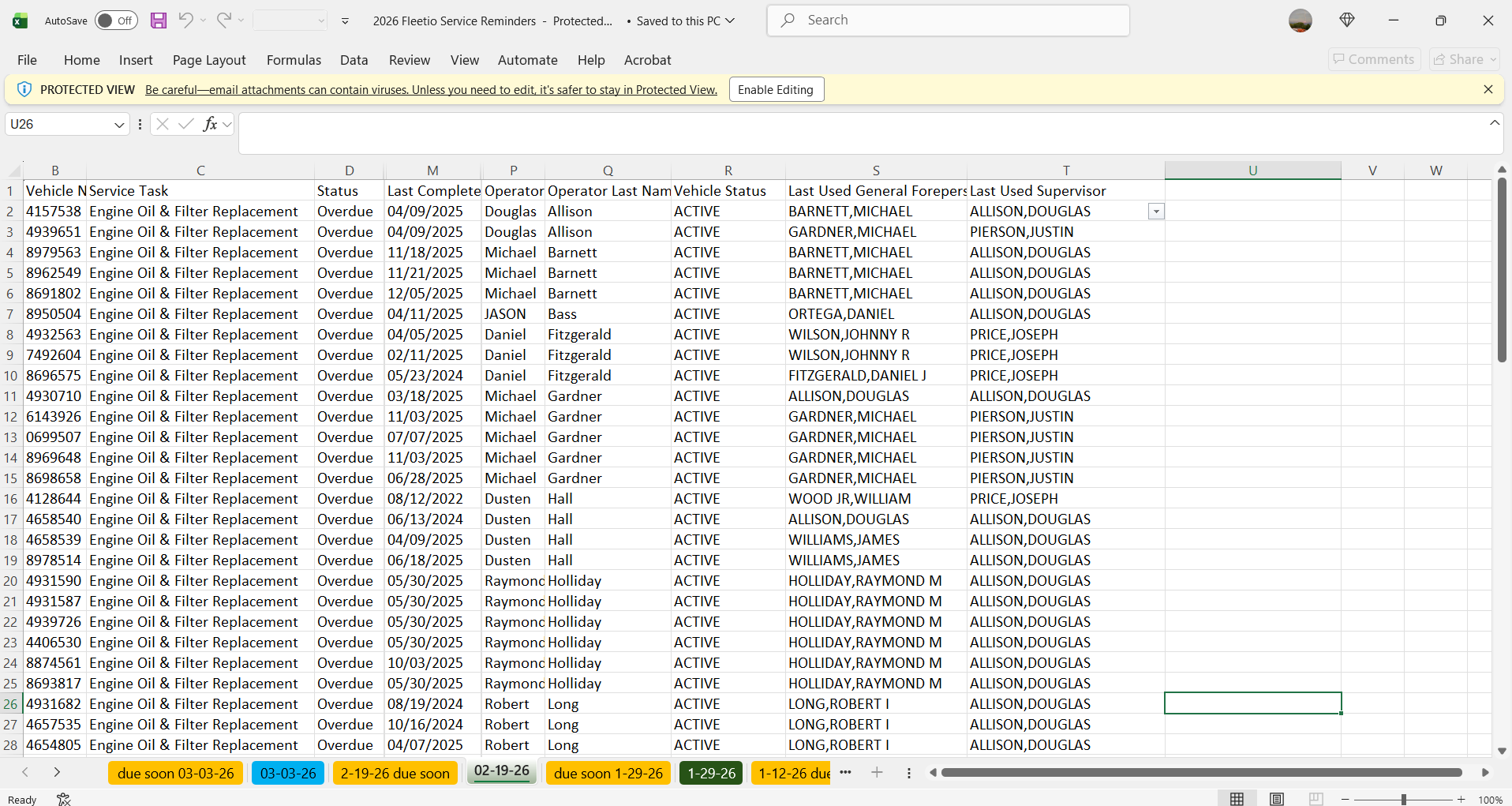Select sheet tab 1-29-26
Image resolution: width=1512 pixels, height=806 pixels.
[x=711, y=773]
